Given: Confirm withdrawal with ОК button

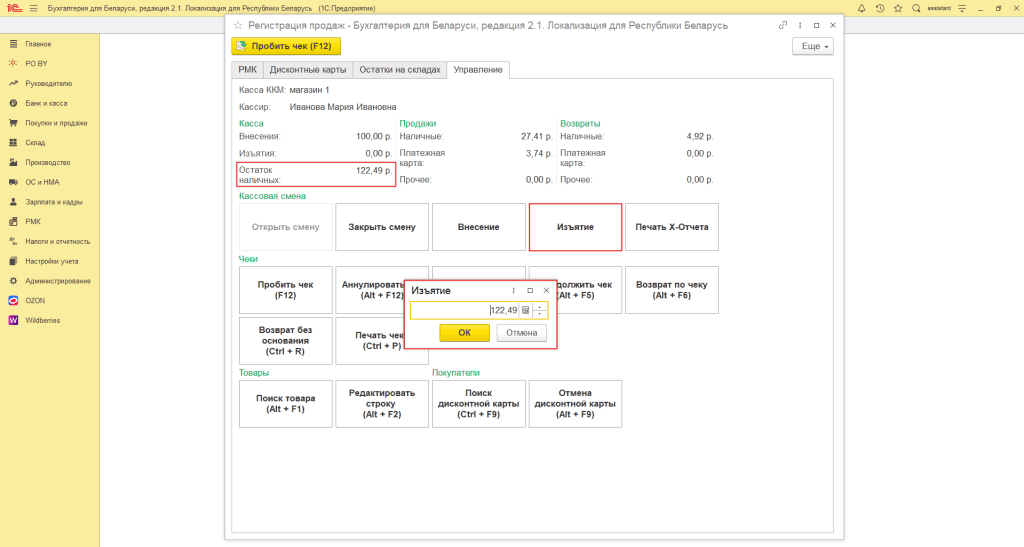Looking at the screenshot, I should point(464,333).
